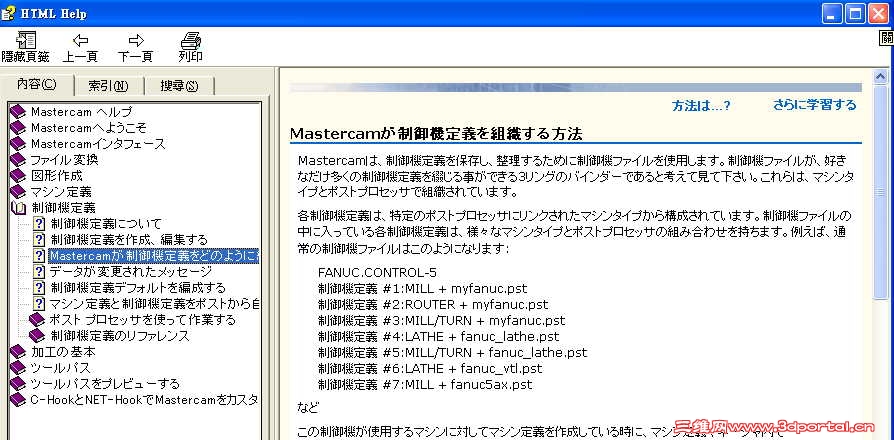Click the FANUC.CONTROL-5 line of text
This screenshot has height=440, width=894.
(377, 272)
